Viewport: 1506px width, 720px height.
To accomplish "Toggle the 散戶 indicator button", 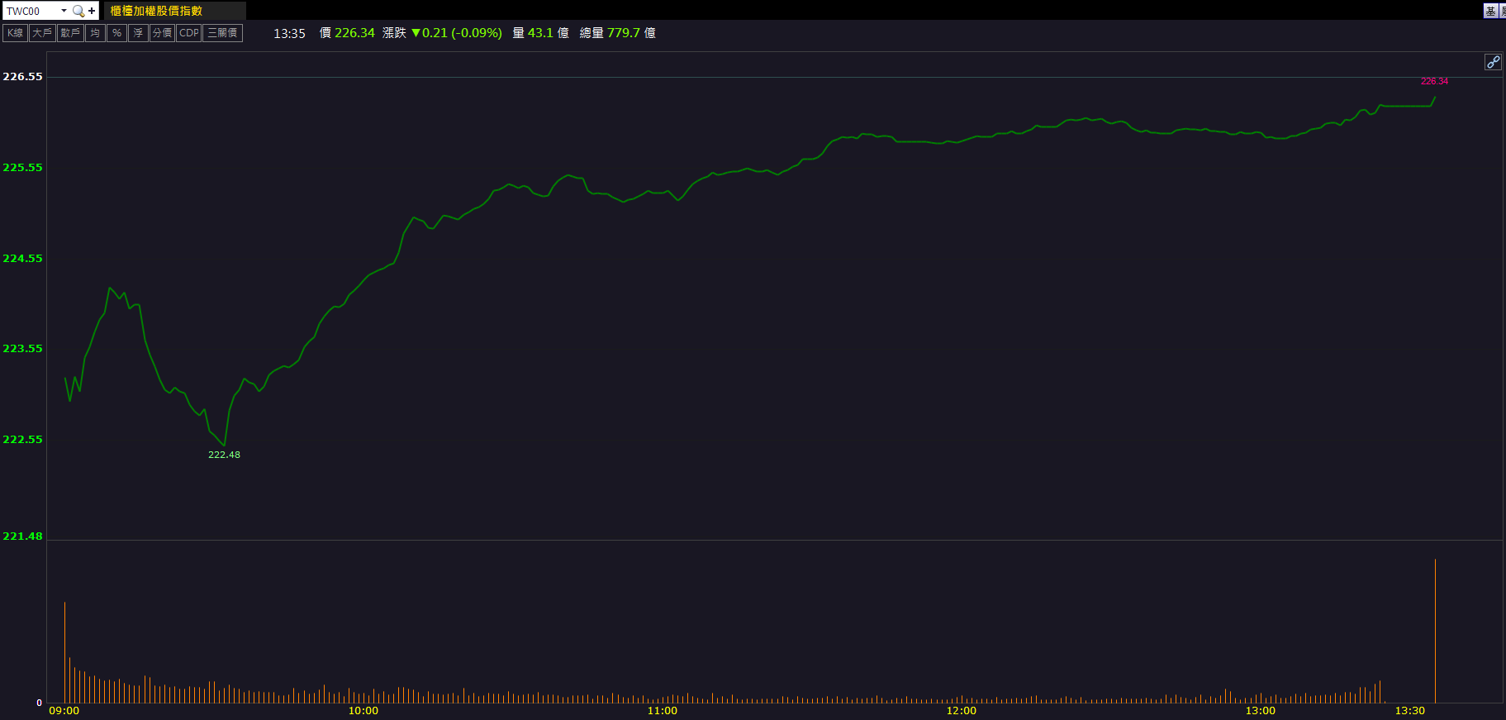I will click(70, 33).
